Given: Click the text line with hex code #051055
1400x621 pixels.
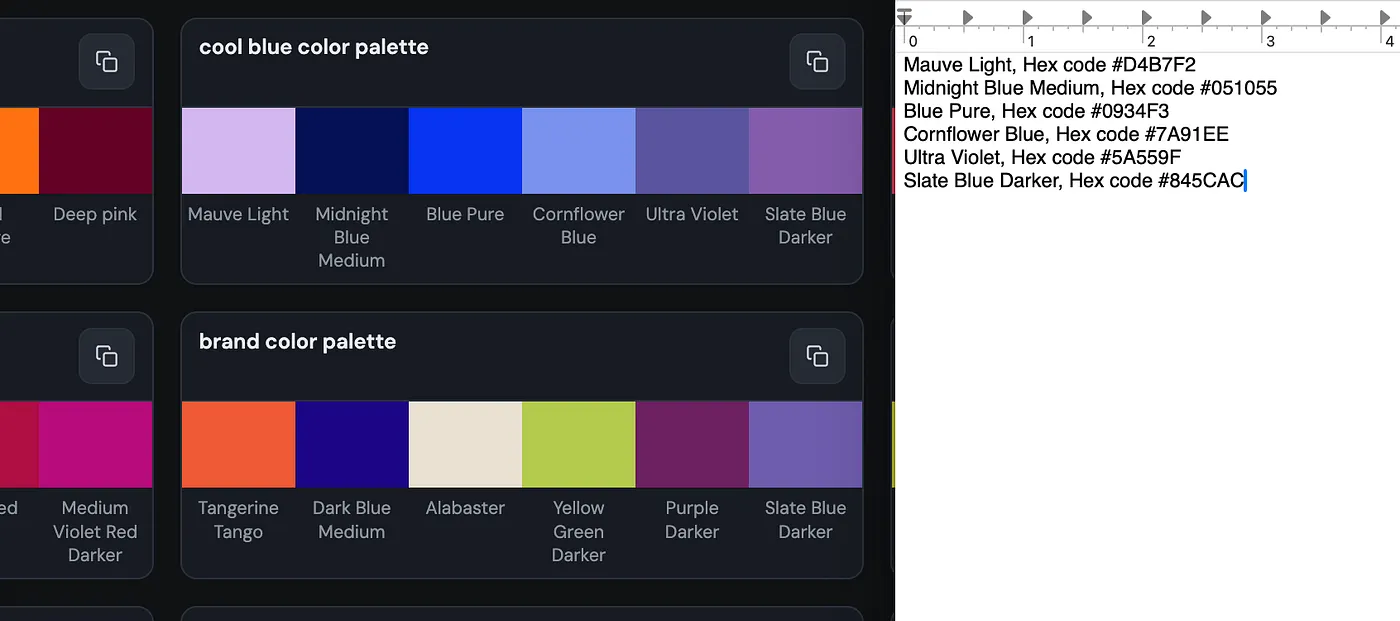Looking at the screenshot, I should 1090,88.
